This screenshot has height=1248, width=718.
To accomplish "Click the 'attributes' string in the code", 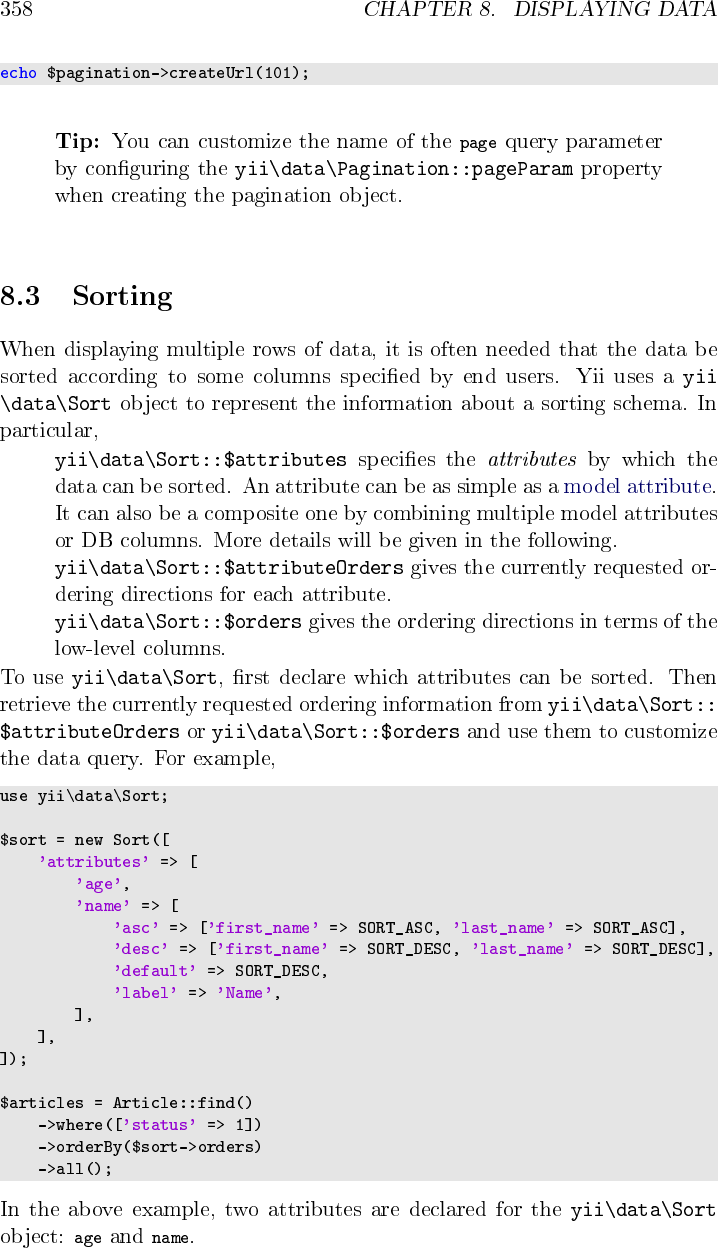I will [94, 862].
